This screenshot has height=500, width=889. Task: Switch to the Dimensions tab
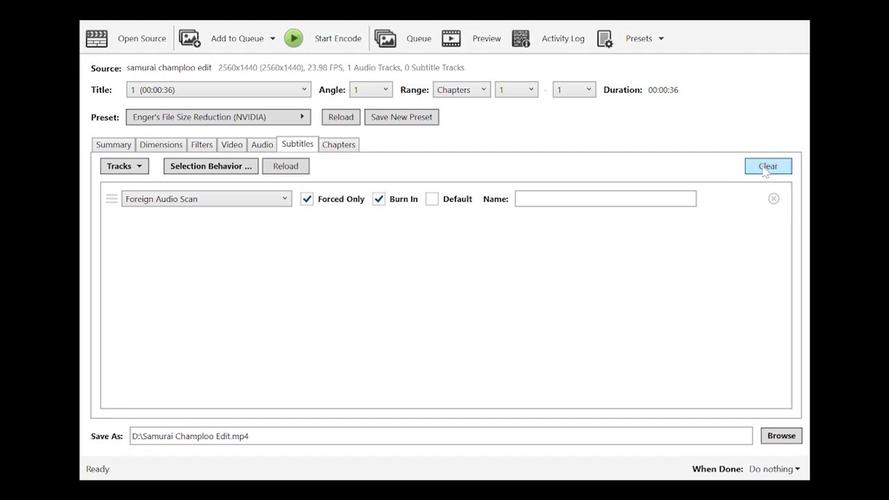click(161, 145)
